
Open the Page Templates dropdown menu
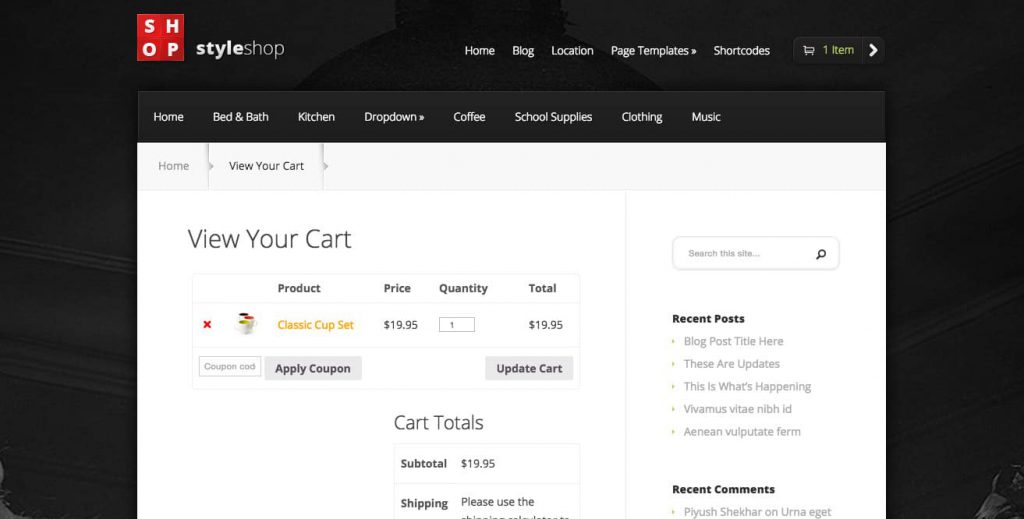[x=653, y=51]
